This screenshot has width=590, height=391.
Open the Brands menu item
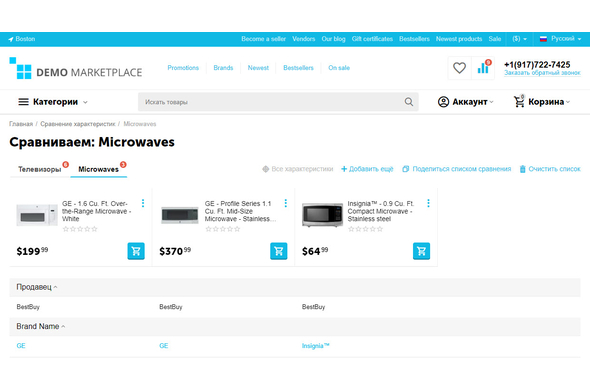pos(223,68)
